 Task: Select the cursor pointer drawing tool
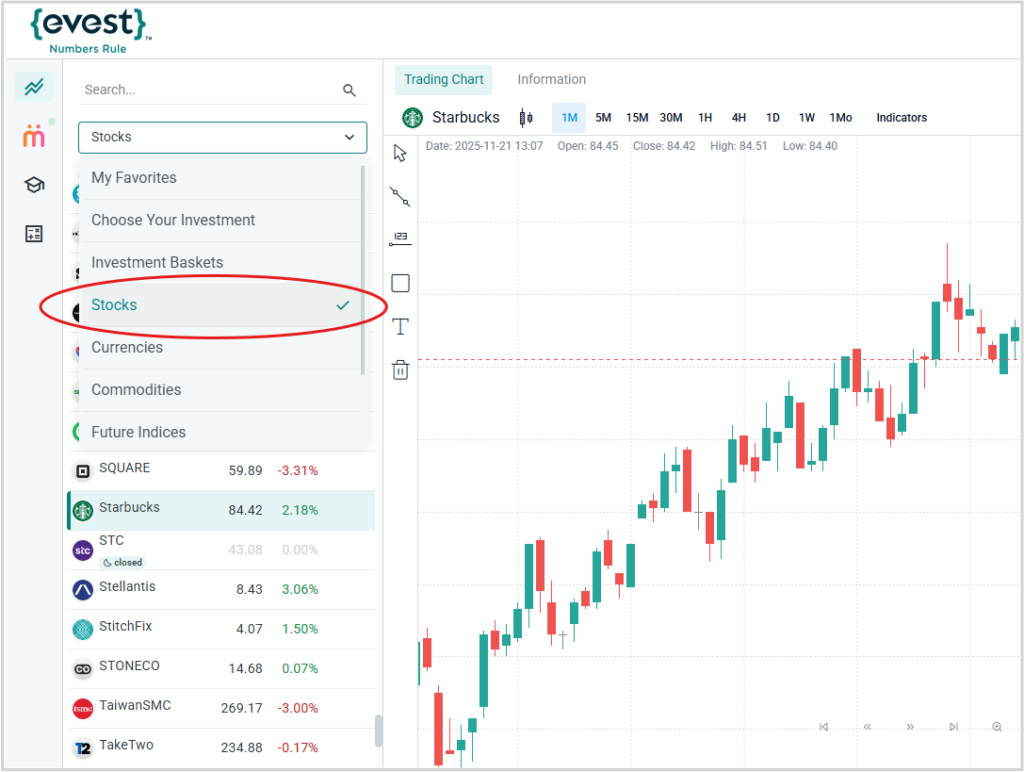400,153
